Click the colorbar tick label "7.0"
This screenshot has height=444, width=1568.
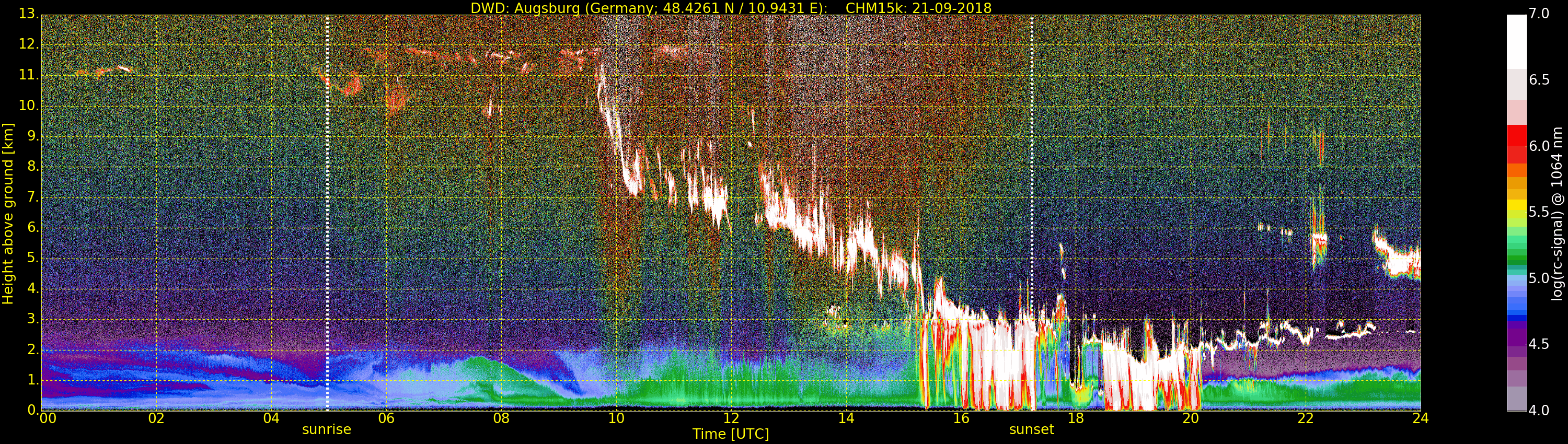click(x=1539, y=14)
